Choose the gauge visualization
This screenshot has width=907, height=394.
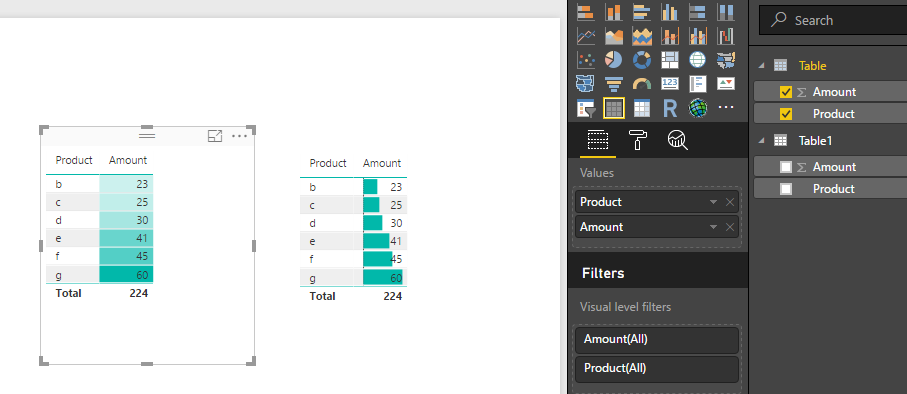coord(641,83)
